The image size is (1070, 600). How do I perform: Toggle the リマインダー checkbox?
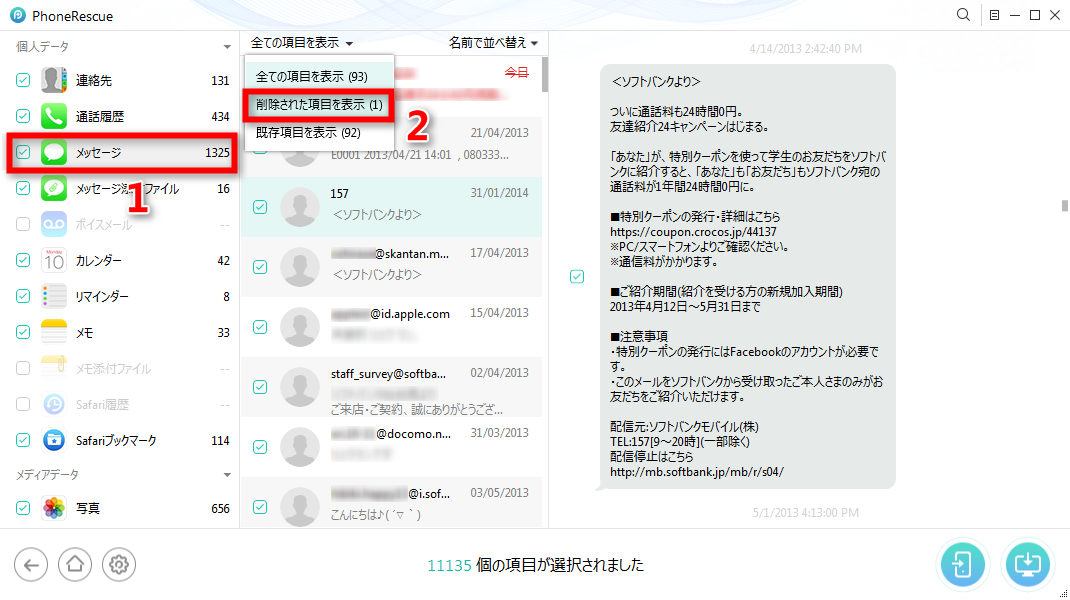tap(23, 296)
